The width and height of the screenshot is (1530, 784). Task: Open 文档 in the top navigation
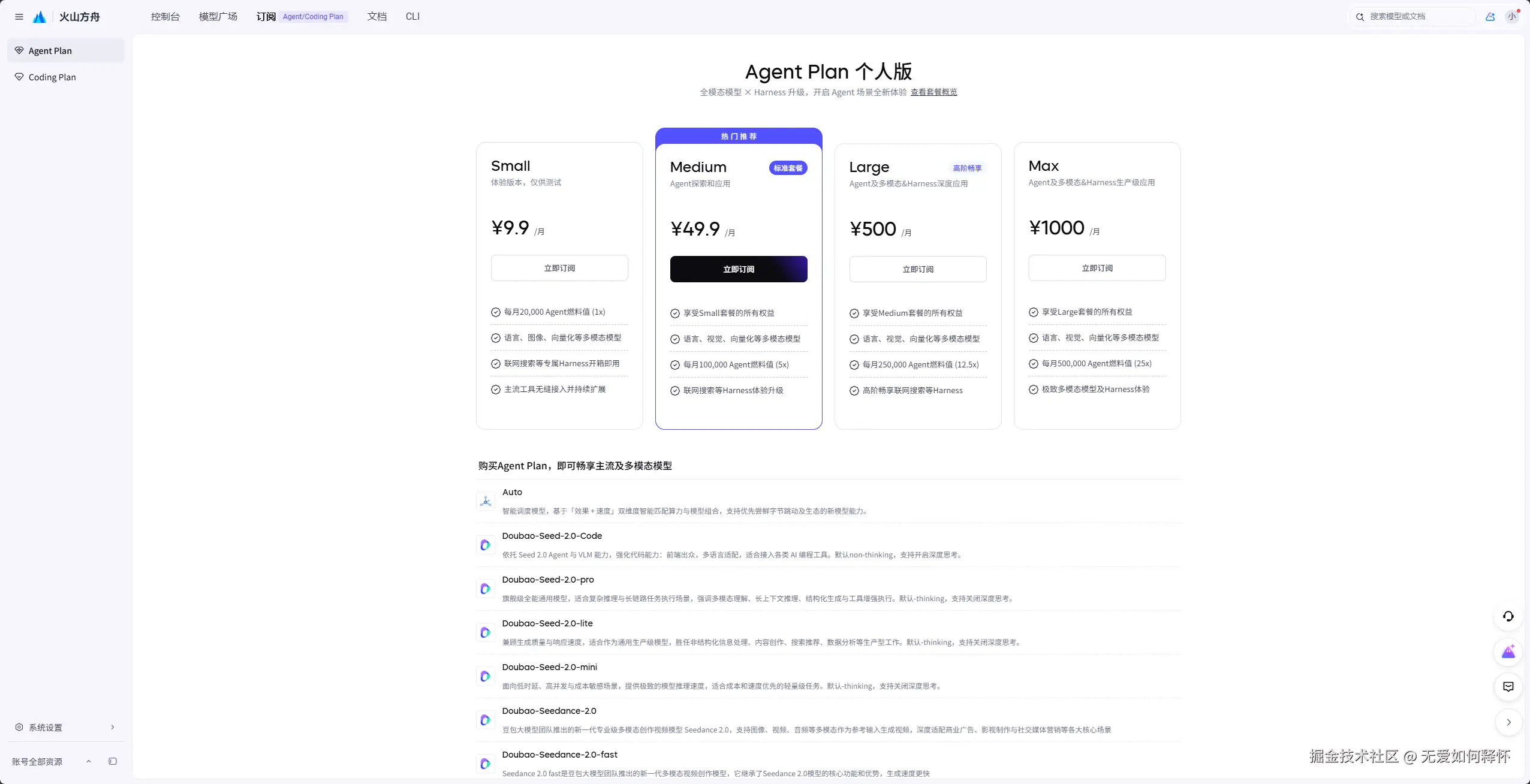pos(377,17)
